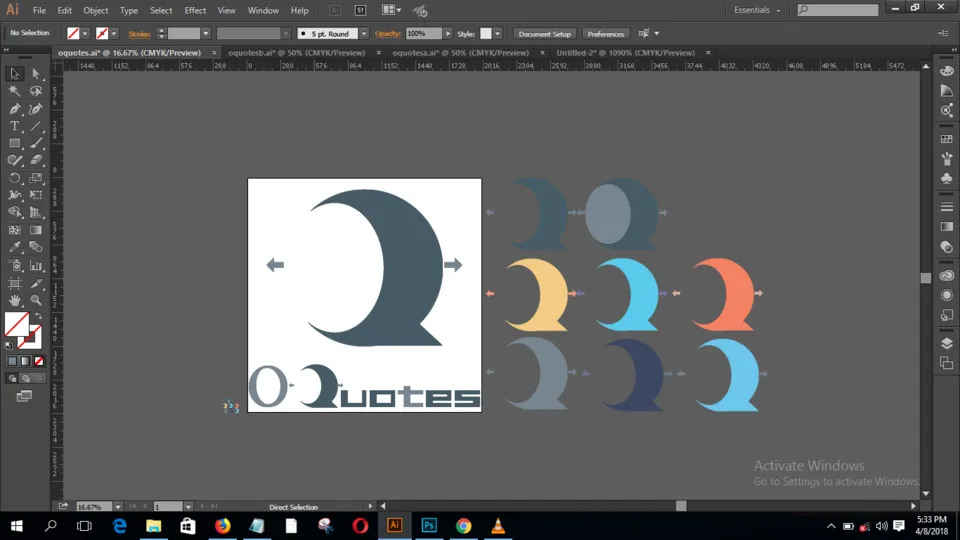Close the oquotesa.ai tab

[x=542, y=53]
